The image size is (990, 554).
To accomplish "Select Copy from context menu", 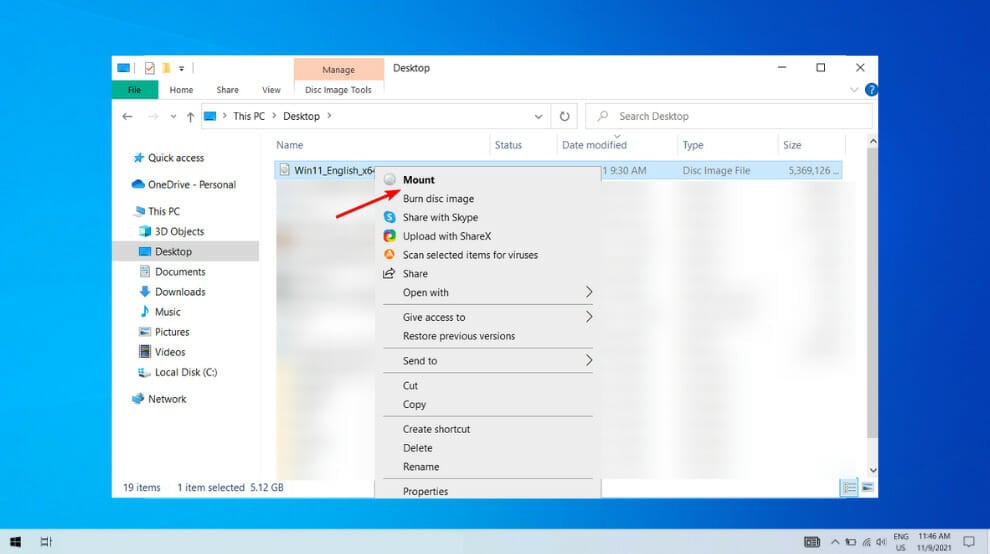I will tap(414, 404).
